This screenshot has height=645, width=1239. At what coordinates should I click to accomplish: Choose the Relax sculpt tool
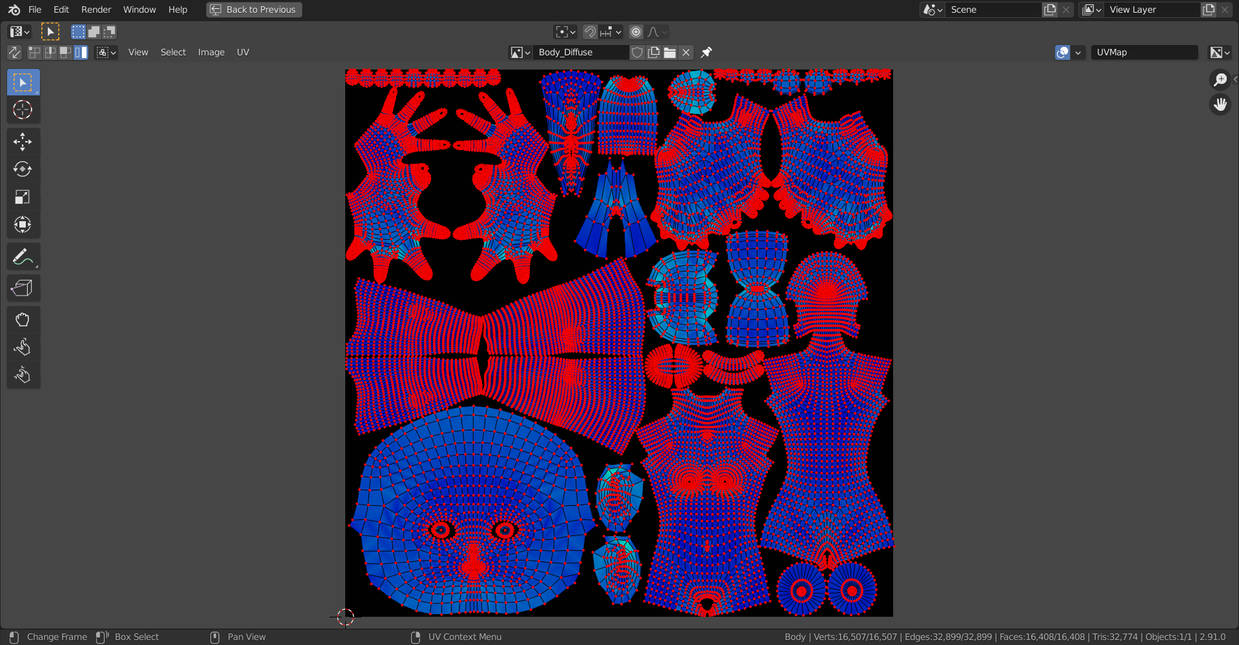(23, 347)
